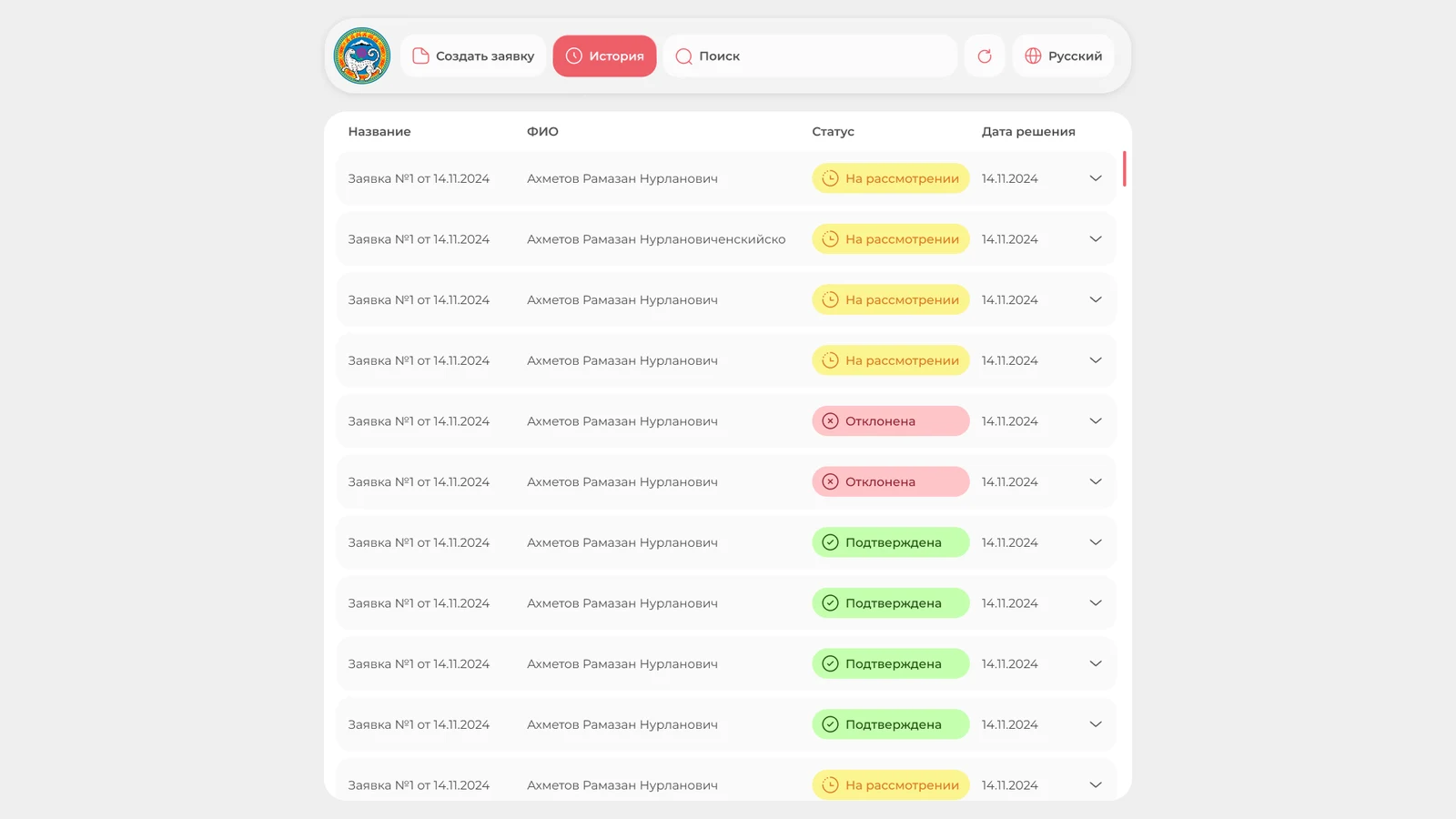Click the first Подтверждена status badge
Viewport: 1456px width, 819px height.
click(890, 542)
